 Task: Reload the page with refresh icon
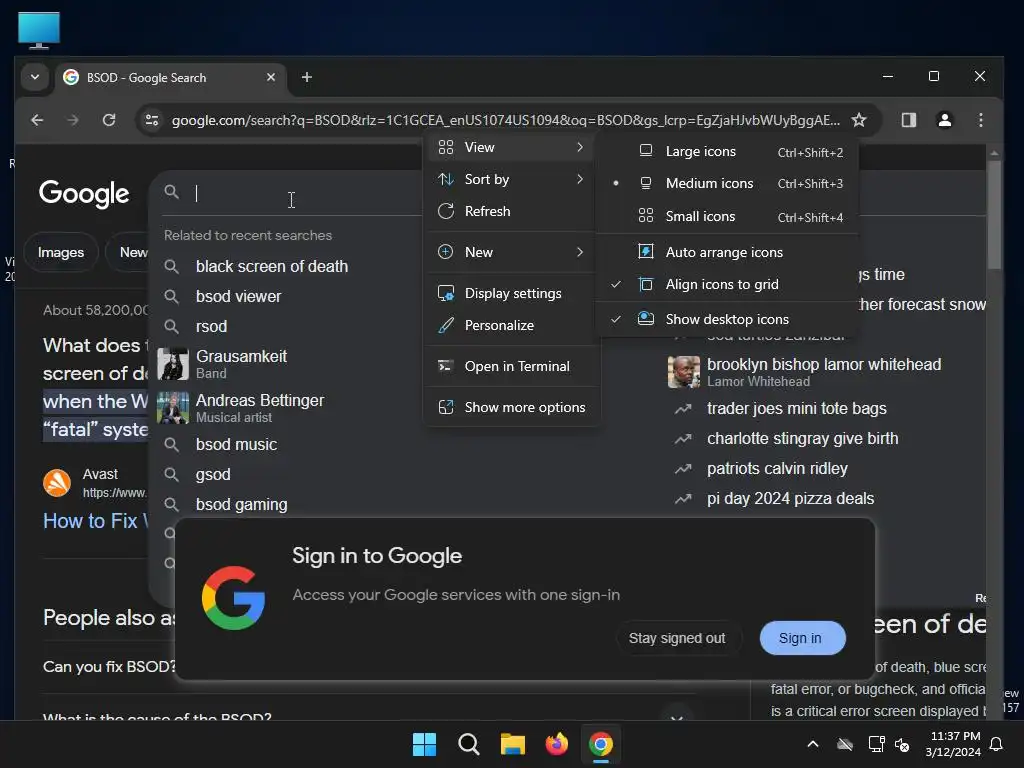109,120
